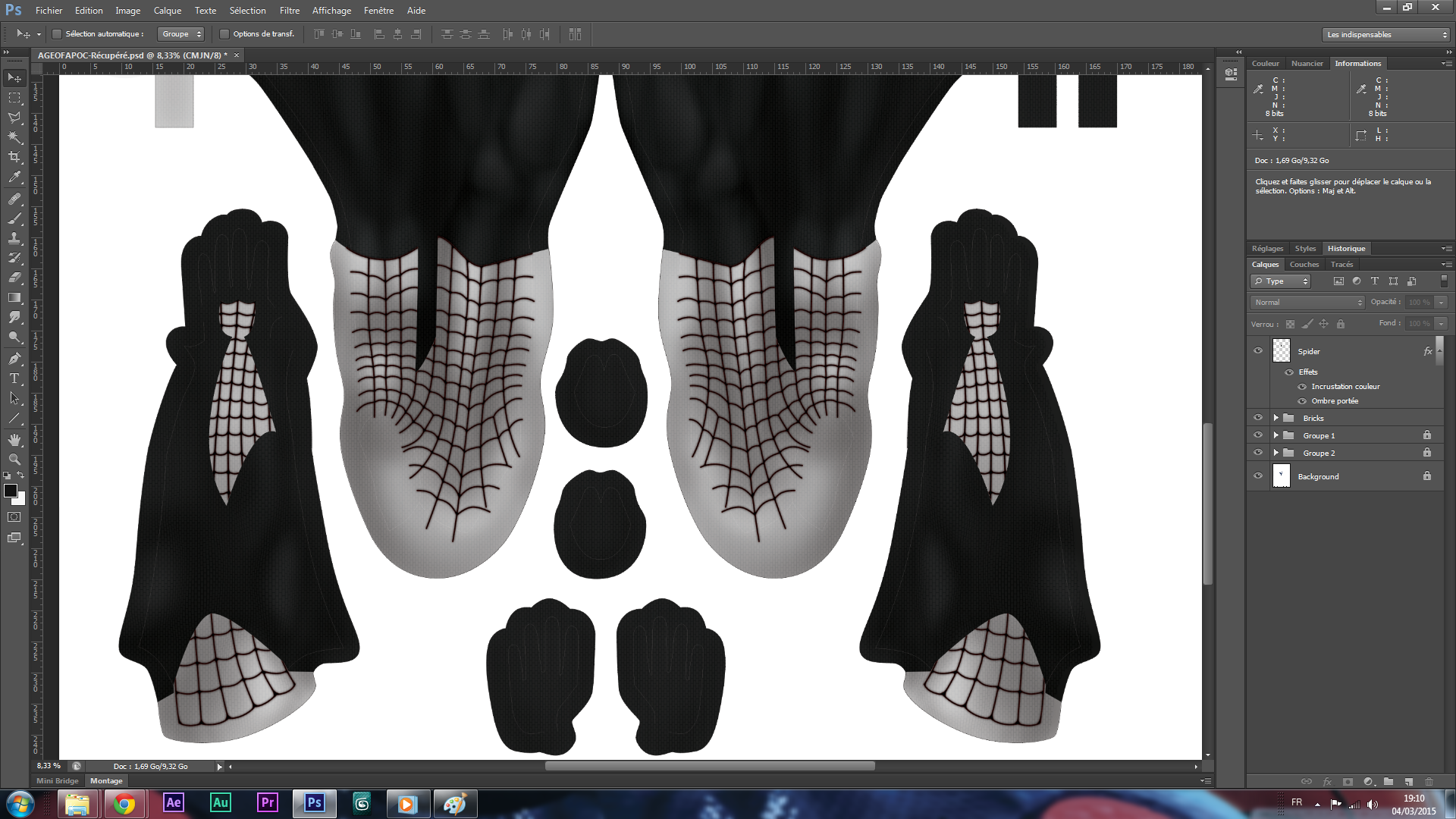Click the delete layer trash icon

(1429, 781)
